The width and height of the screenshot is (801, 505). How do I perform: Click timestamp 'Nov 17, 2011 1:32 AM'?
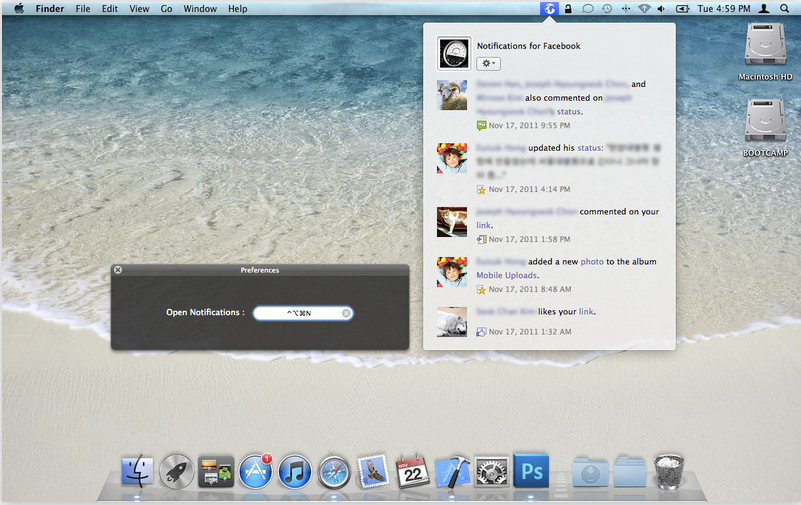coord(530,332)
